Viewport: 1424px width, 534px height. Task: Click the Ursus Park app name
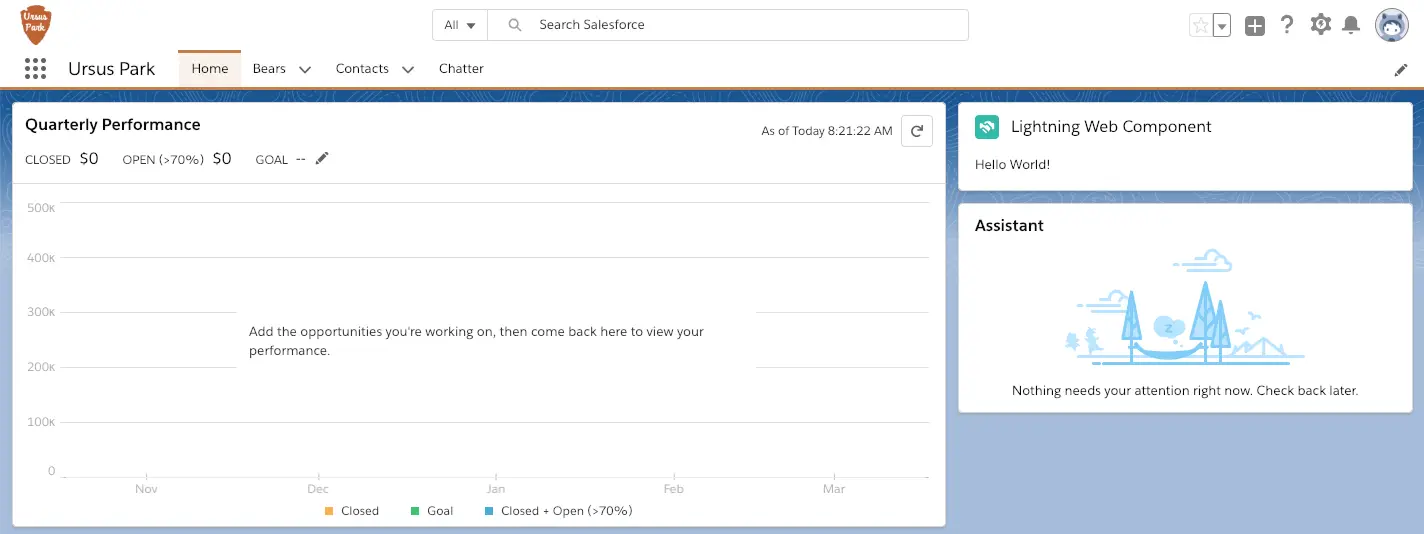coord(112,69)
